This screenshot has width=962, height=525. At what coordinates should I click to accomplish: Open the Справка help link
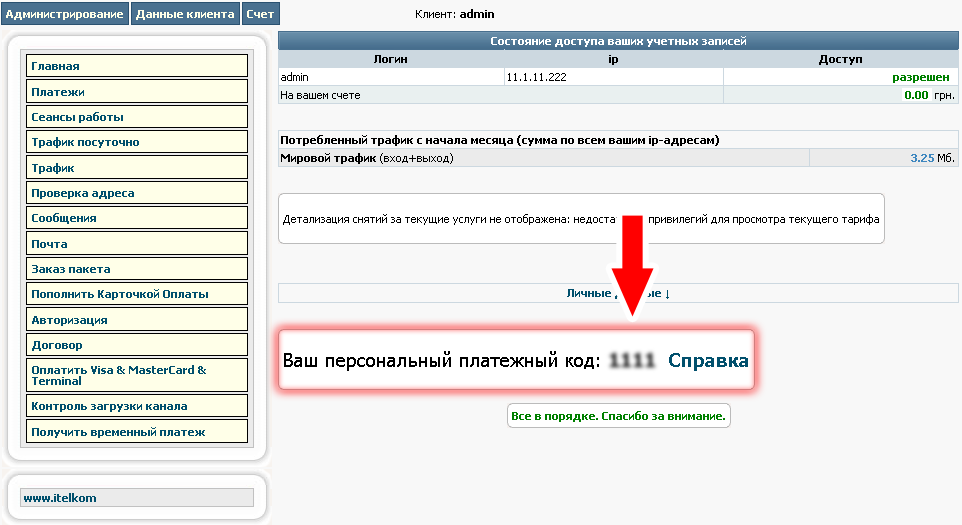coord(708,361)
